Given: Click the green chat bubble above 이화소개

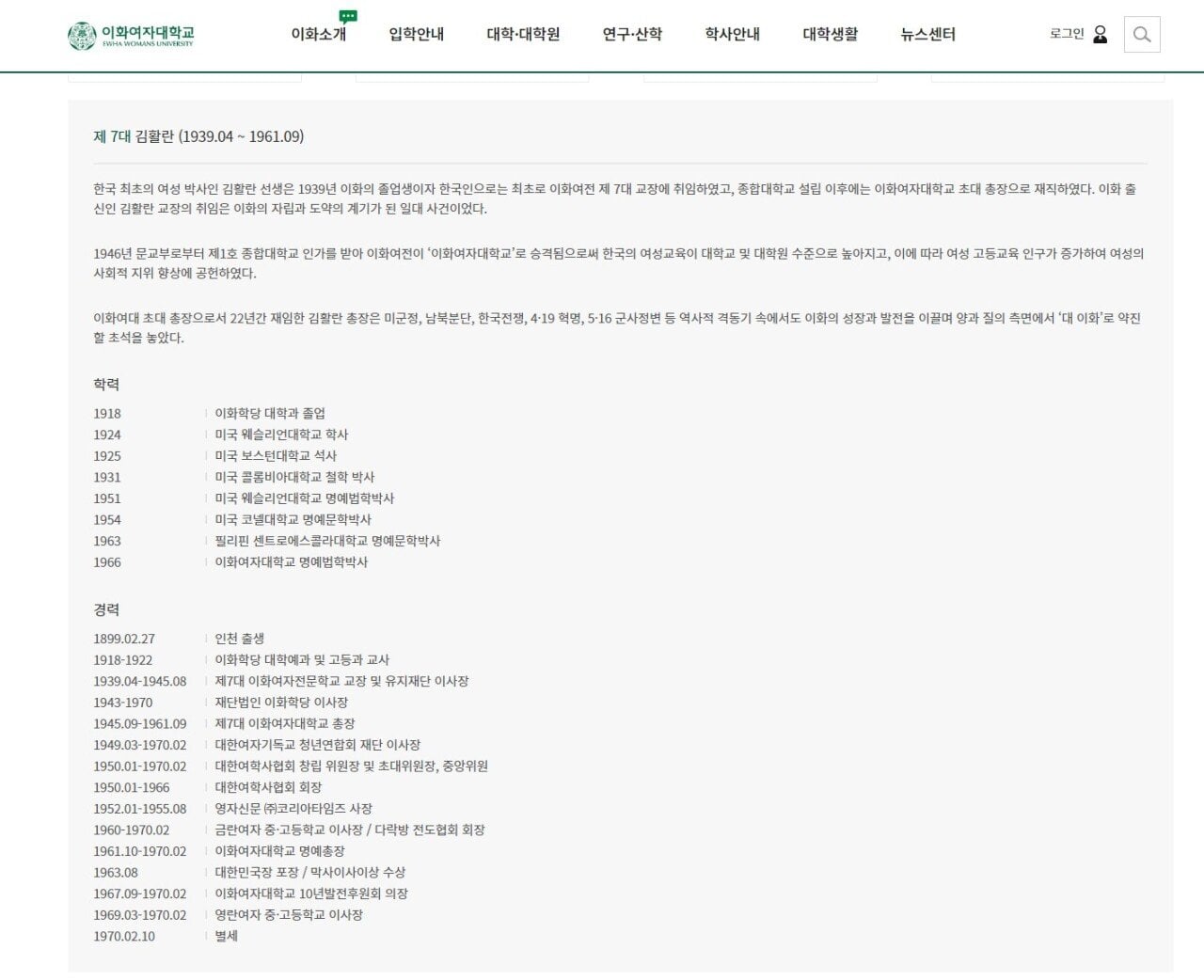Looking at the screenshot, I should pyautogui.click(x=348, y=16).
